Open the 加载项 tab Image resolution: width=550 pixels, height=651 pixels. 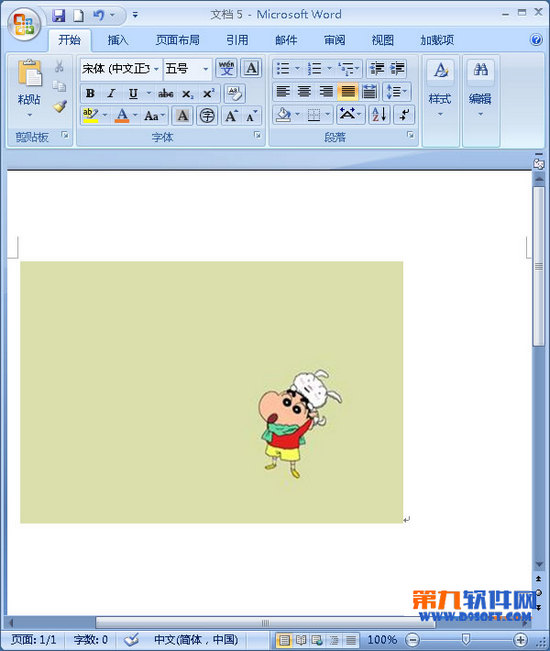coord(437,40)
